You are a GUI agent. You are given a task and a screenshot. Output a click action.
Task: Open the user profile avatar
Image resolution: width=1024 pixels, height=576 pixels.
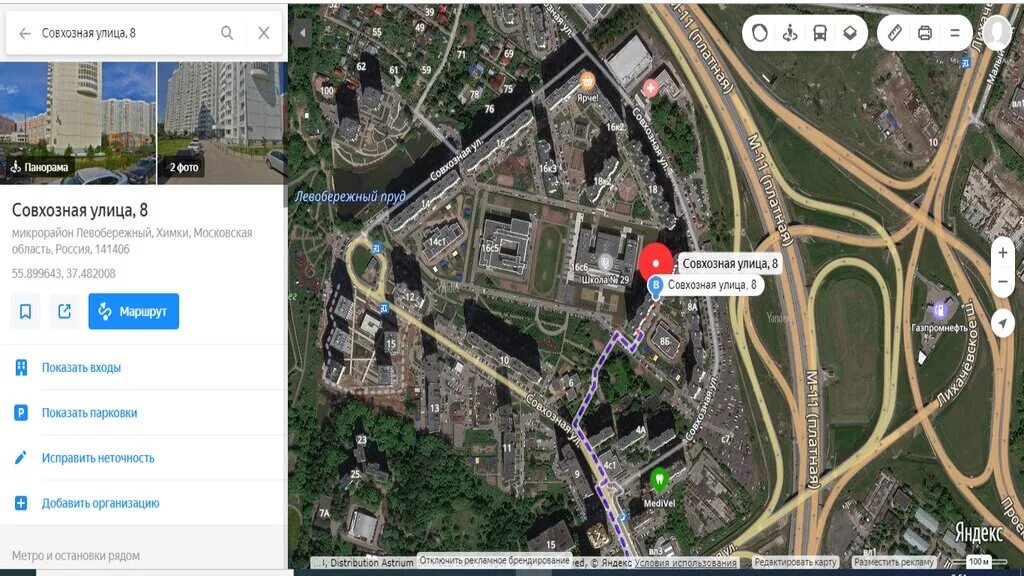pyautogui.click(x=997, y=32)
